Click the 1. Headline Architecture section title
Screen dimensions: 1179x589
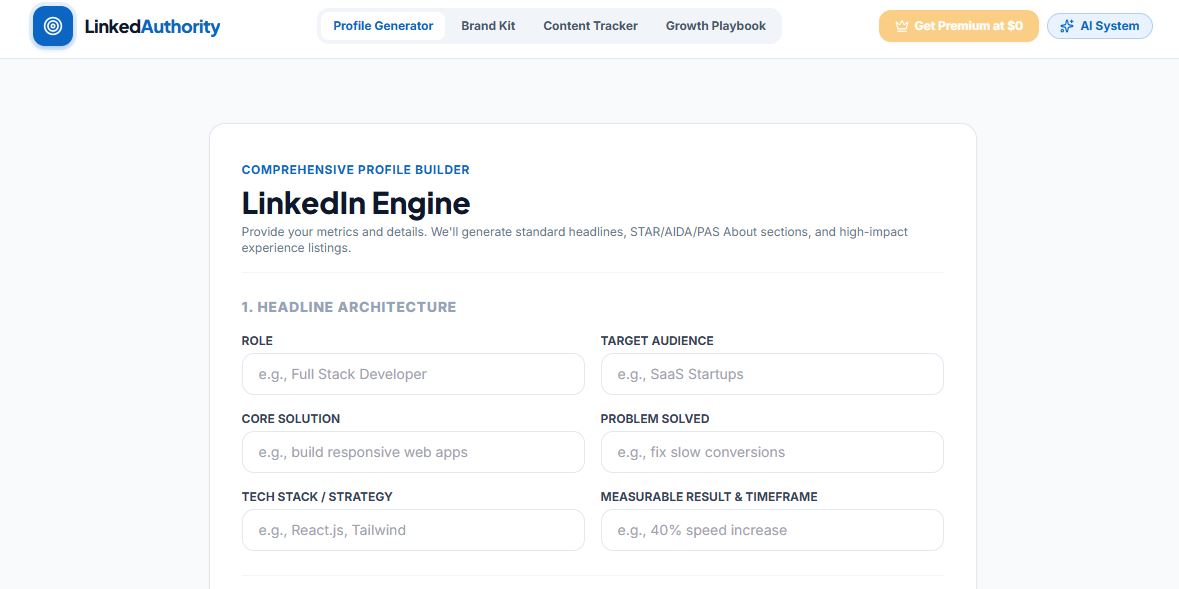point(349,307)
